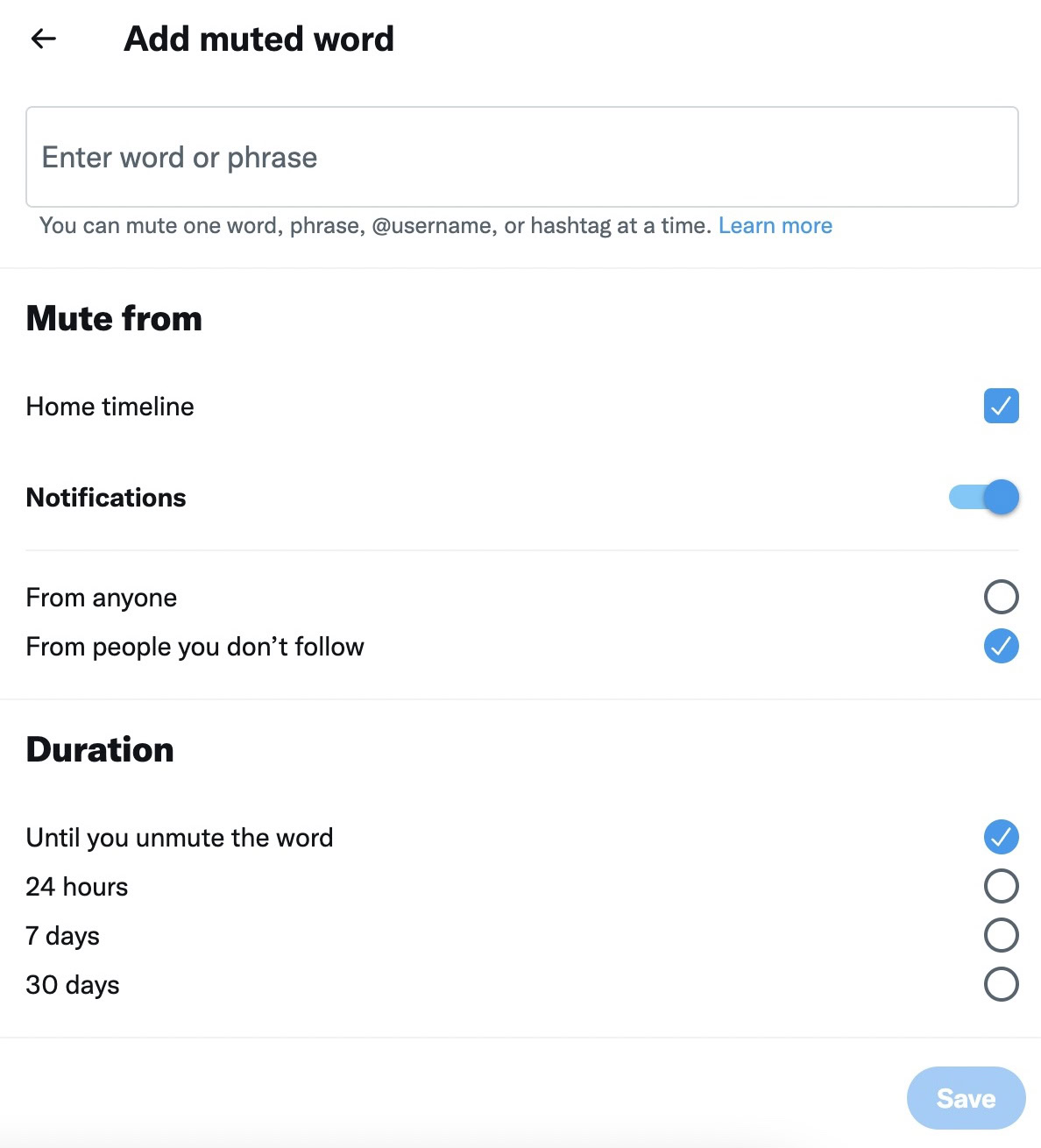Click the 'Home timeline' text label
The height and width of the screenshot is (1148, 1041).
click(x=110, y=407)
